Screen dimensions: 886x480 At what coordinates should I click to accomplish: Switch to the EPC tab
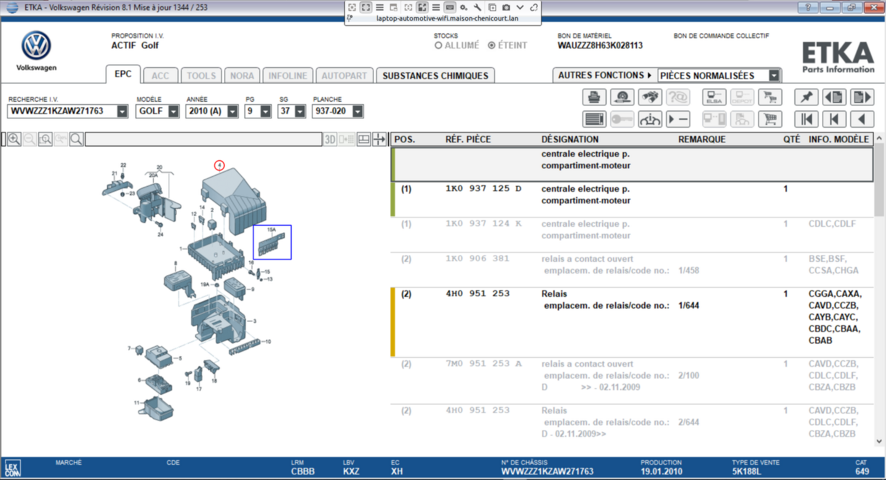point(123,74)
